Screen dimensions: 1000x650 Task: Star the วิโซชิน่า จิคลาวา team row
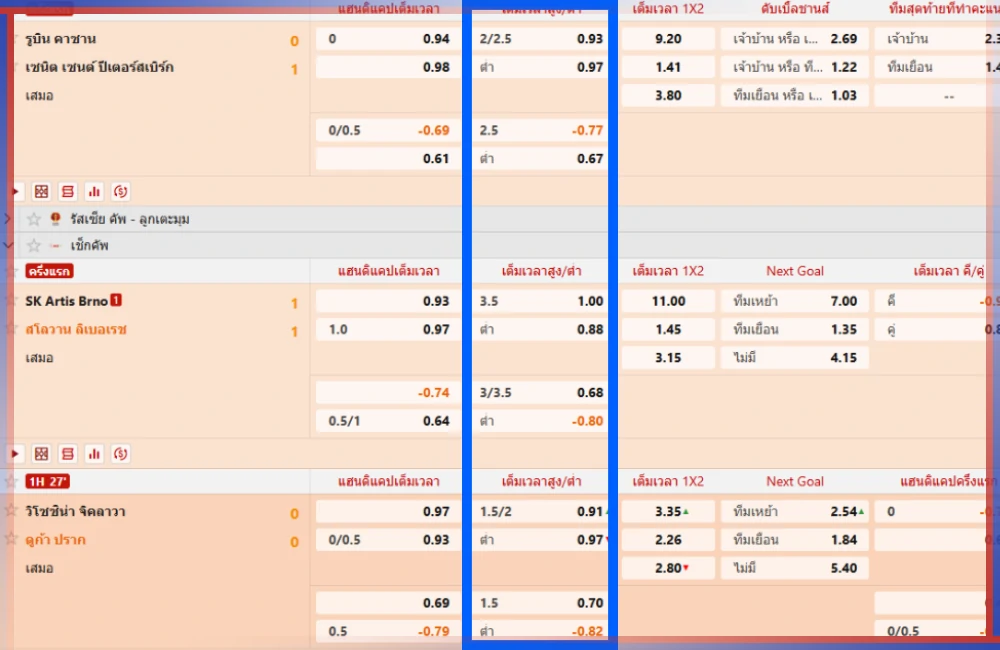pos(12,512)
